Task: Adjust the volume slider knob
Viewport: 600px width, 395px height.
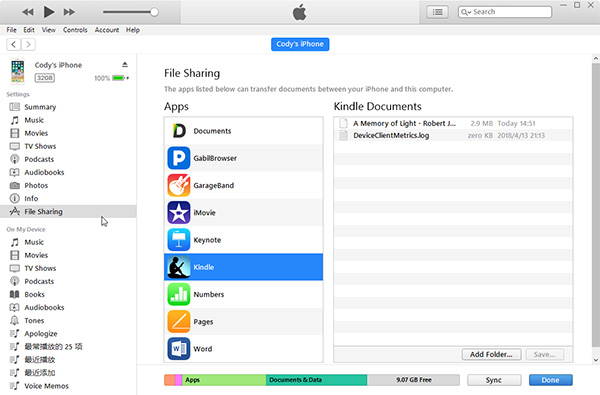Action: (154, 12)
